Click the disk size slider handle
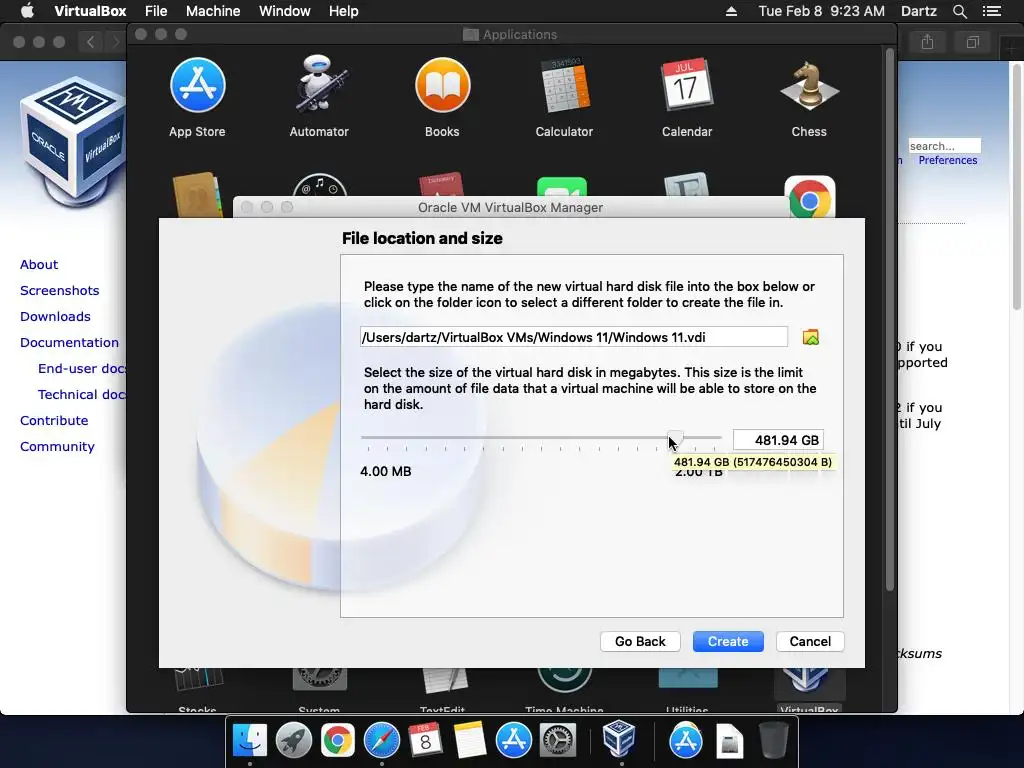Viewport: 1024px width, 768px height. point(675,438)
